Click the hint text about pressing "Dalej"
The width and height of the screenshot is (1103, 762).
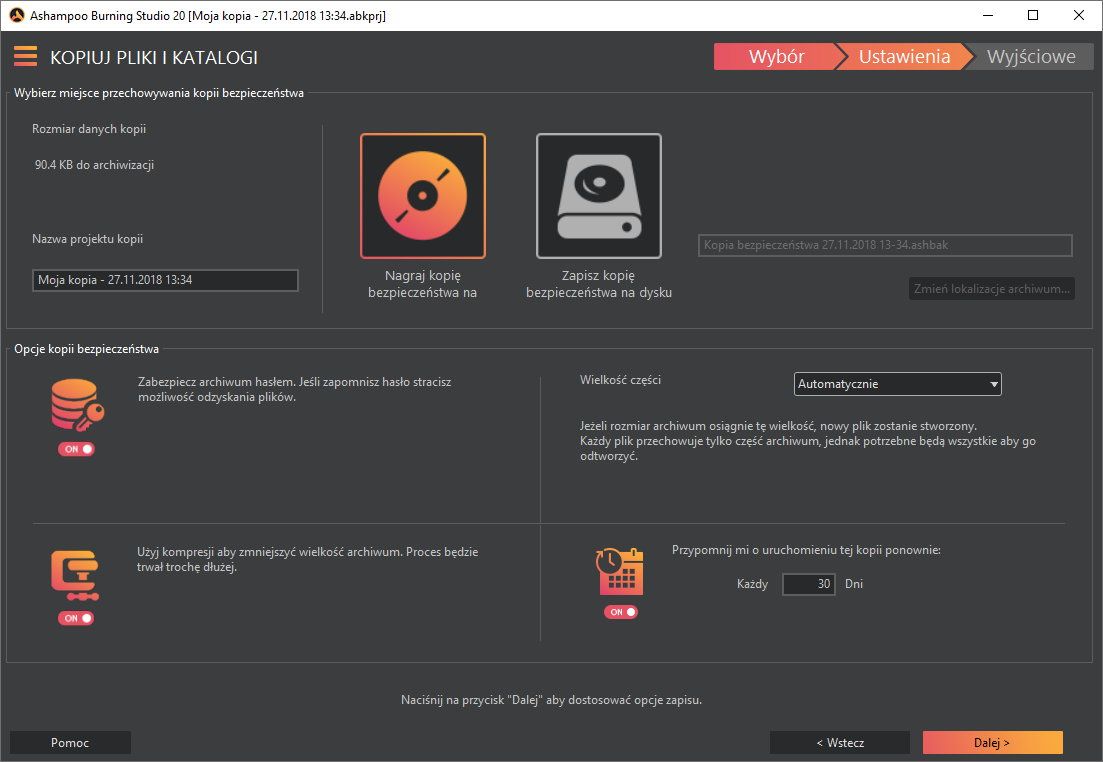pos(552,700)
